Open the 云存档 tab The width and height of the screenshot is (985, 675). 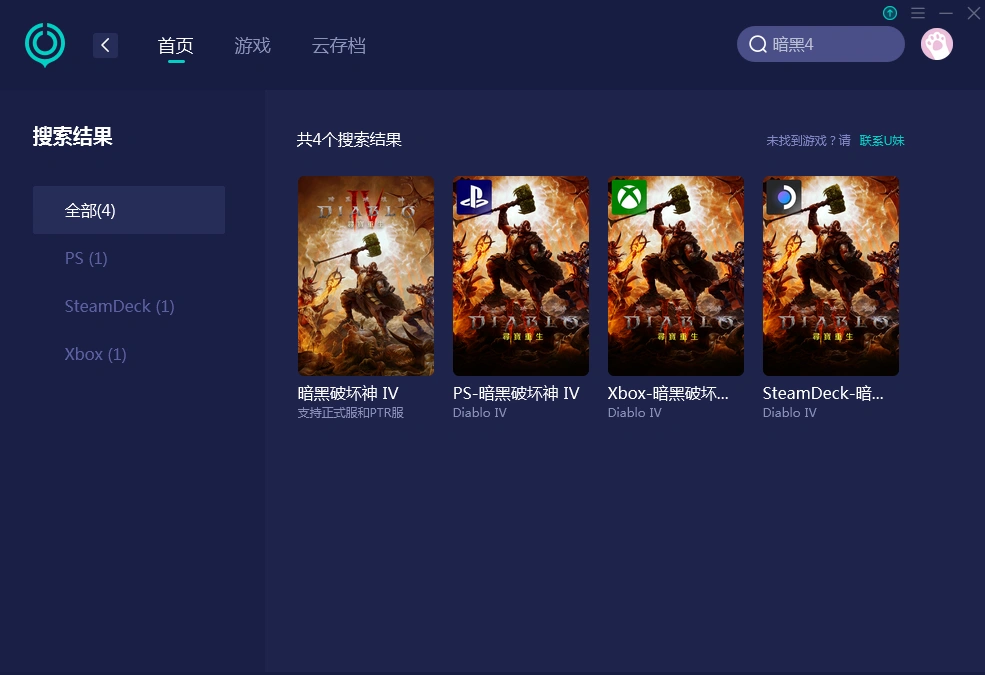[x=339, y=45]
